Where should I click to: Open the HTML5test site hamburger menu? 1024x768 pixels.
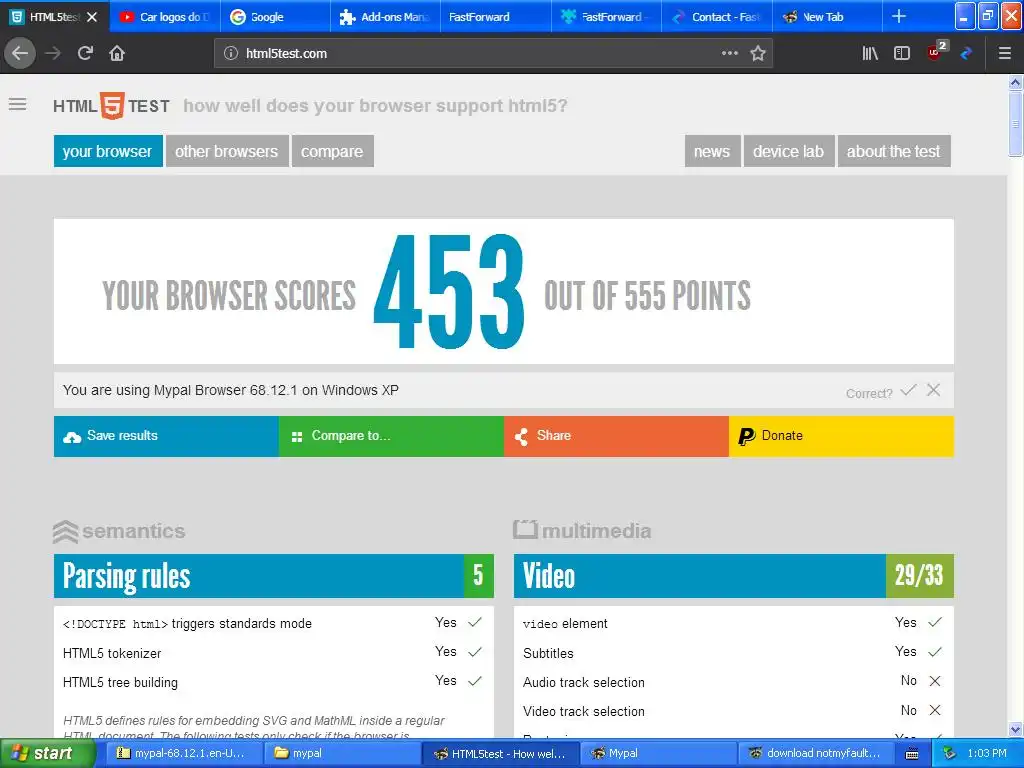tap(18, 104)
